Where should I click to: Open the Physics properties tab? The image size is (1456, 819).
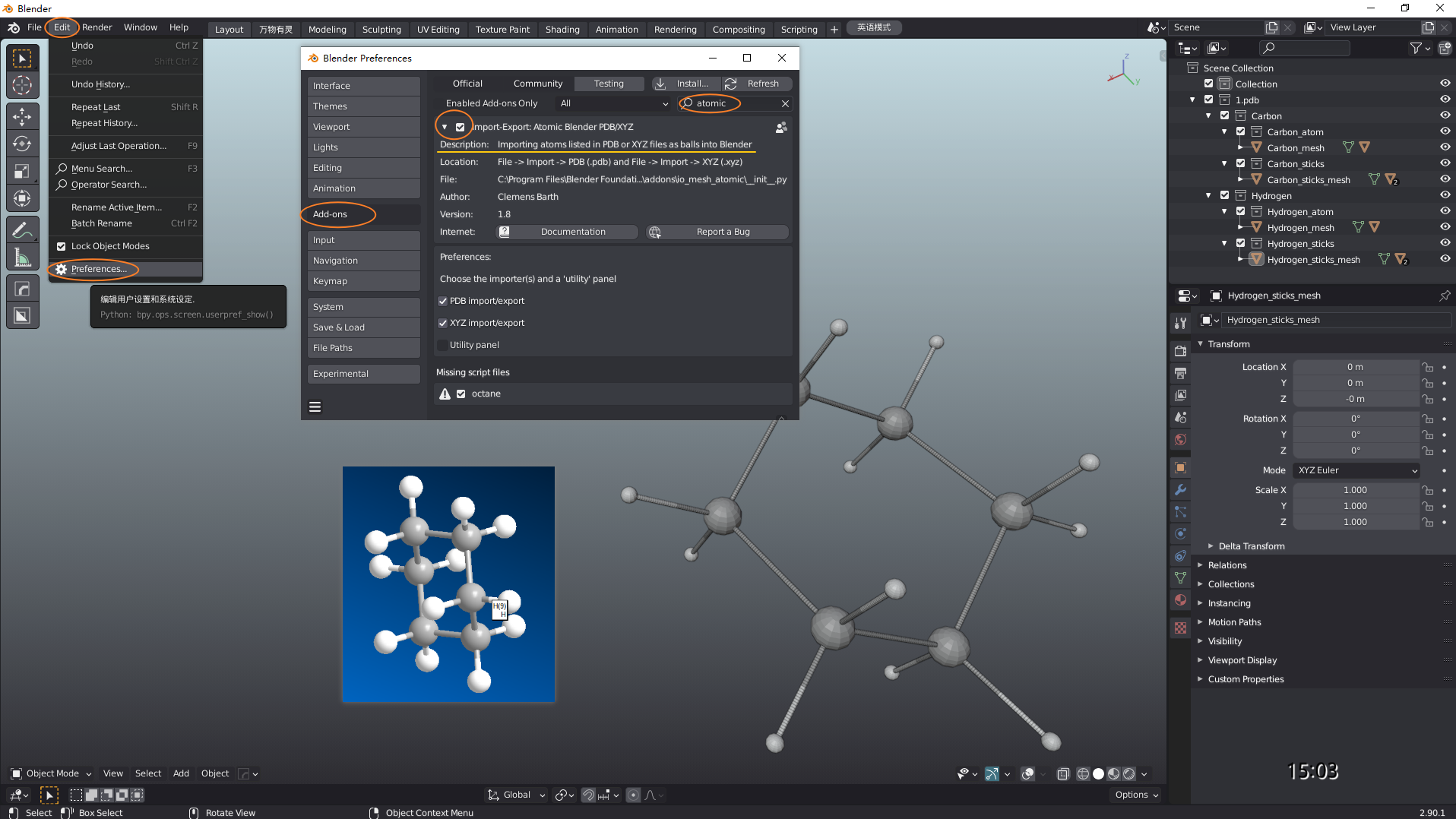pos(1180,533)
